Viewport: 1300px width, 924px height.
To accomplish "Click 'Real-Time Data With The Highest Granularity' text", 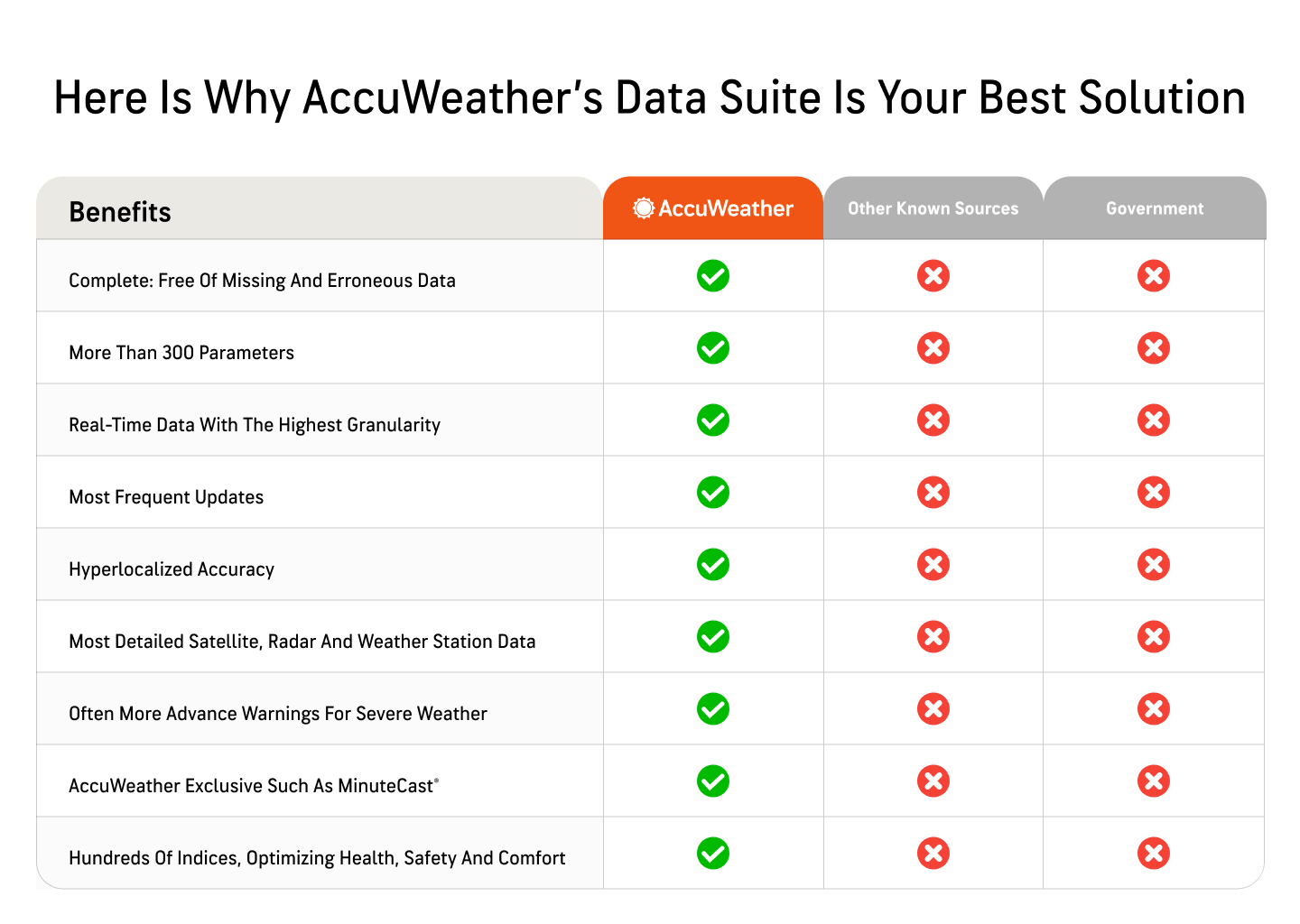I will 255,425.
